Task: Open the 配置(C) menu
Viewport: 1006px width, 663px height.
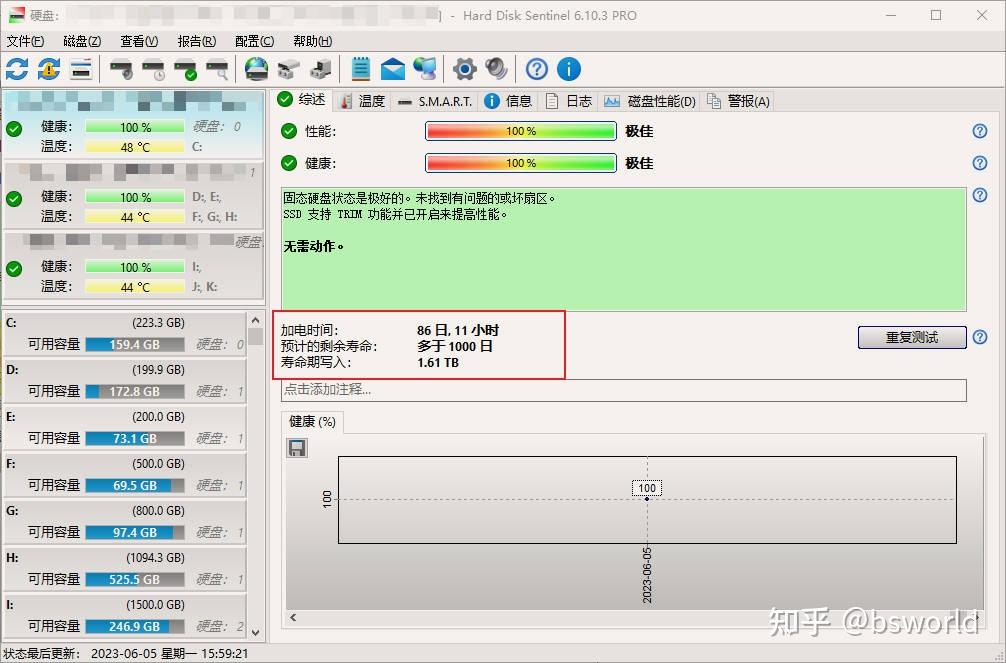Action: pyautogui.click(x=253, y=41)
